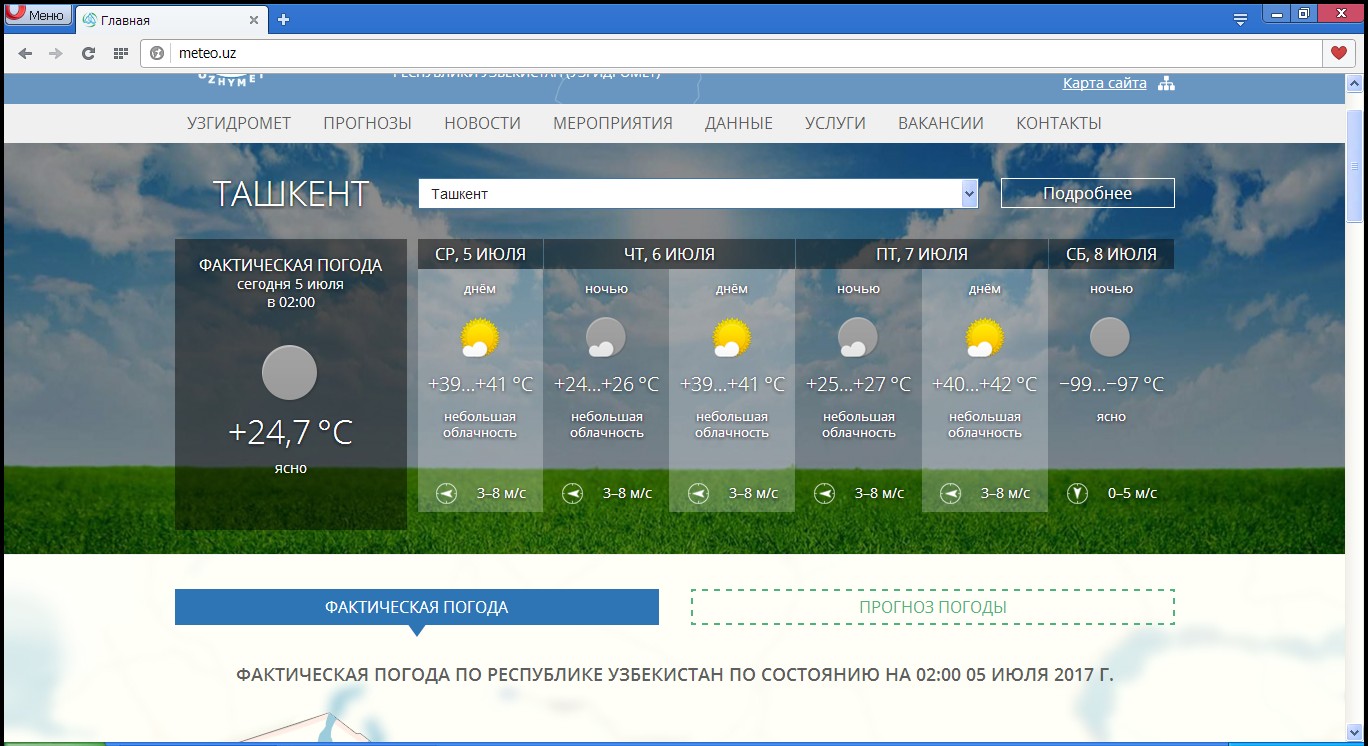Switch to ПРОГНОЗ ПОГОДЫ tab
The image size is (1368, 746).
(932, 607)
